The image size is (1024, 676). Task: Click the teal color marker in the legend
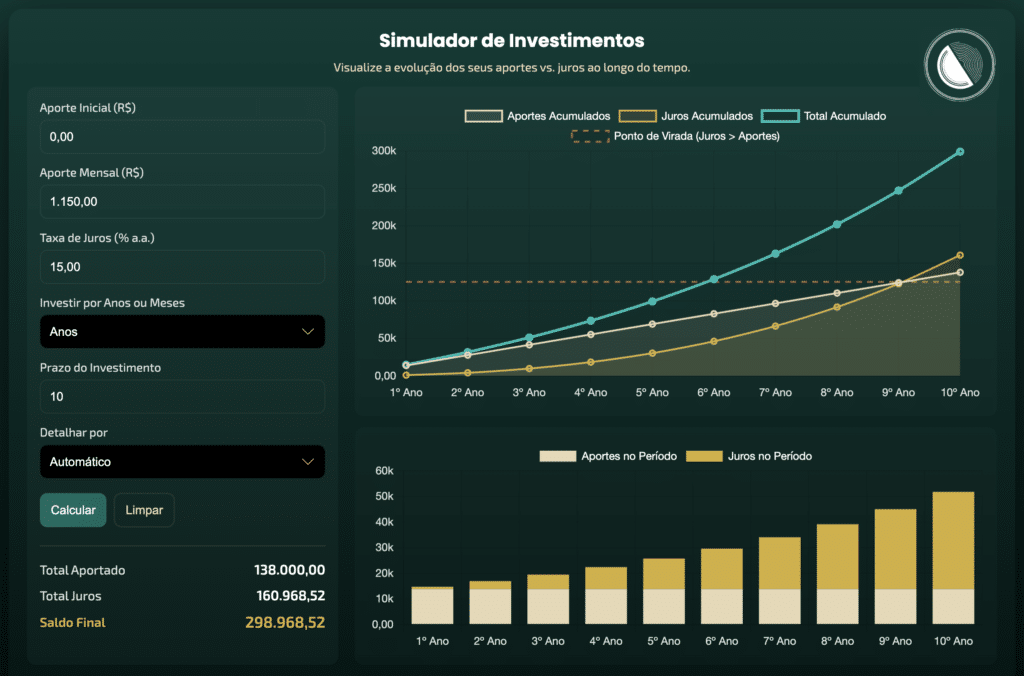(x=779, y=115)
